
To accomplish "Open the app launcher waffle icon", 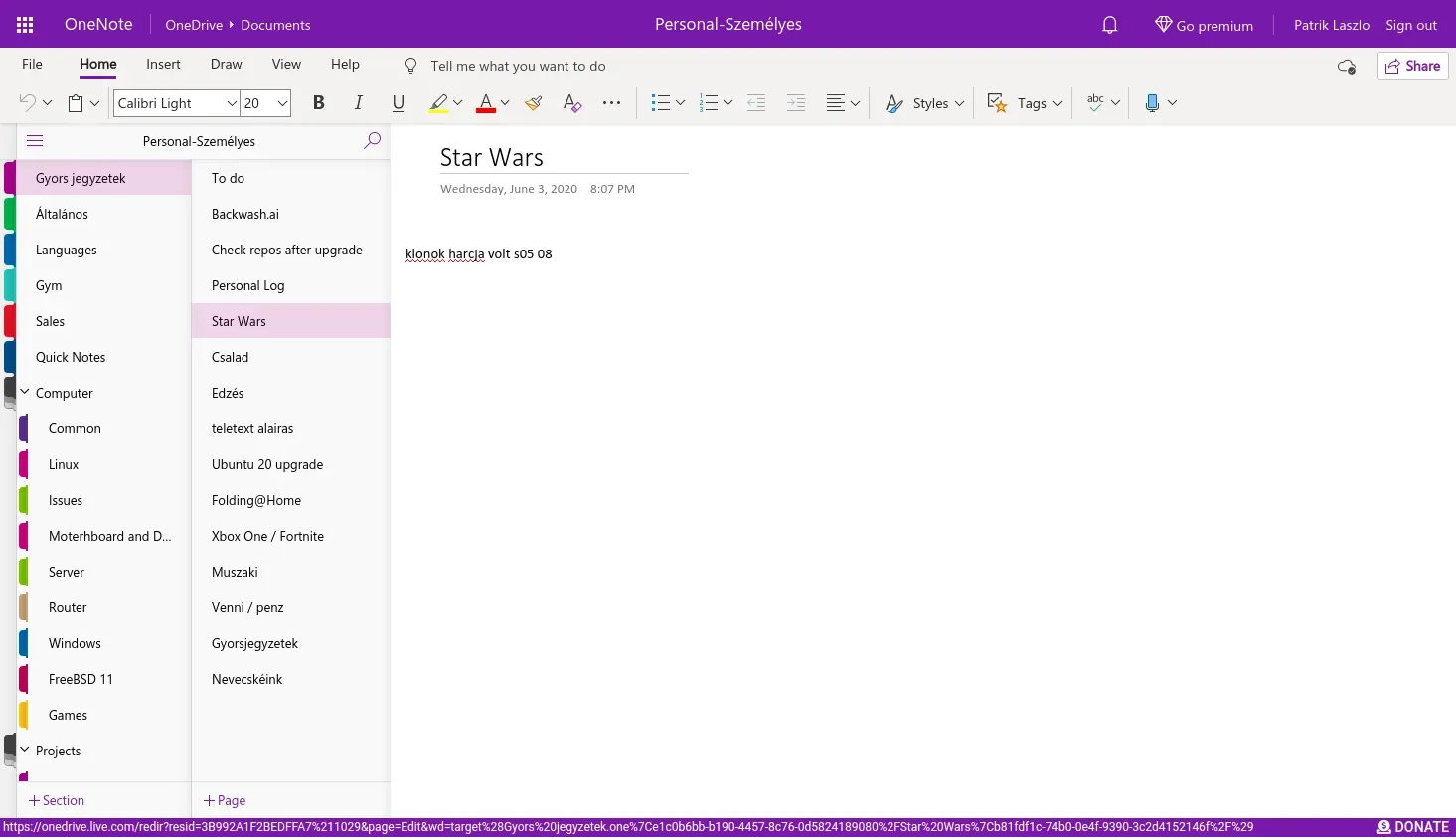I will point(25,25).
